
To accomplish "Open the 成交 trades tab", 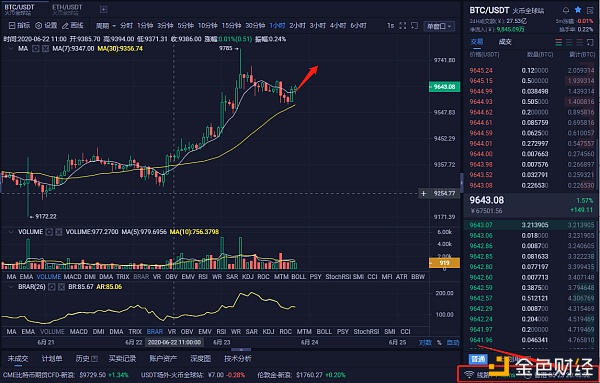I will point(505,42).
